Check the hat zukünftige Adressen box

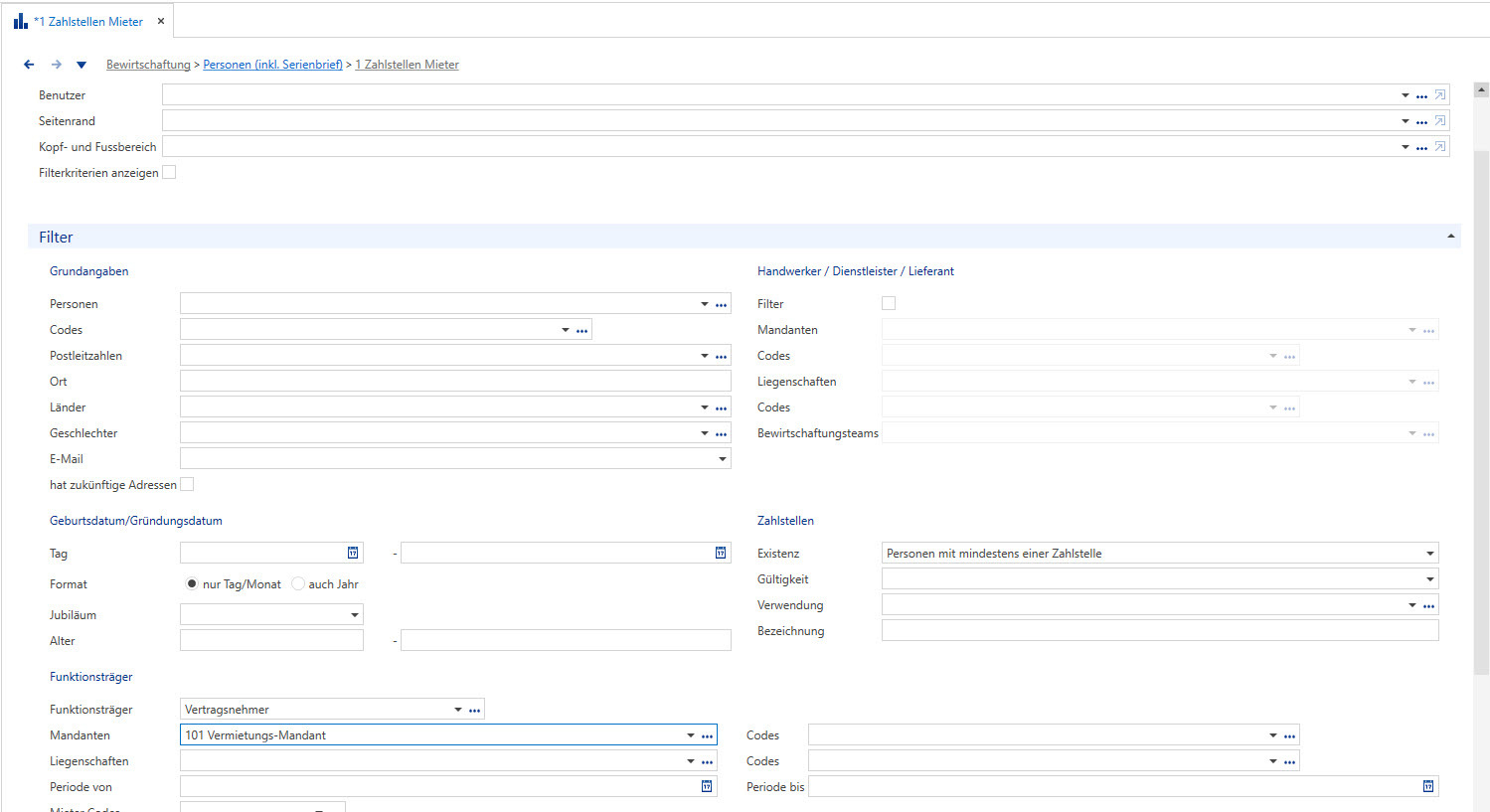(187, 484)
